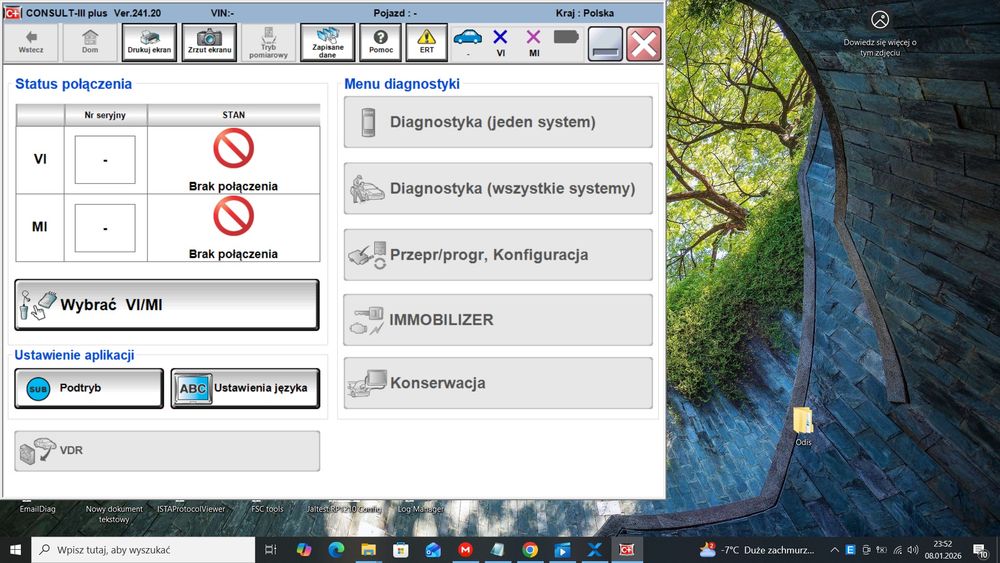Open Task View on taskbar
The width and height of the screenshot is (1000, 563).
(270, 550)
